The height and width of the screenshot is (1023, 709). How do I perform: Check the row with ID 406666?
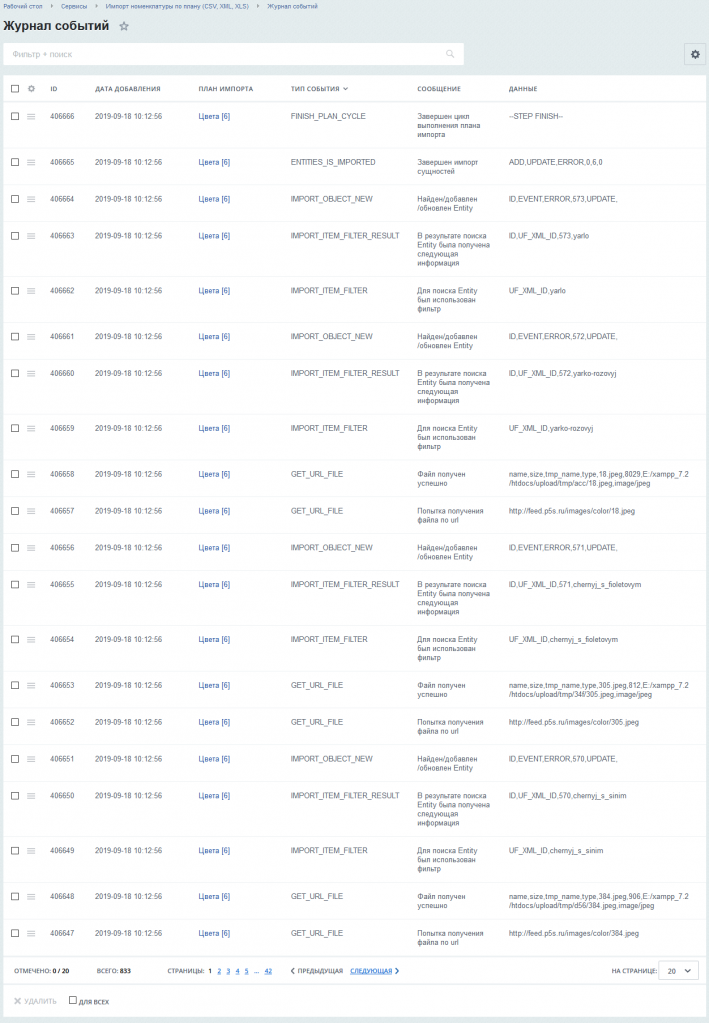coord(15,116)
